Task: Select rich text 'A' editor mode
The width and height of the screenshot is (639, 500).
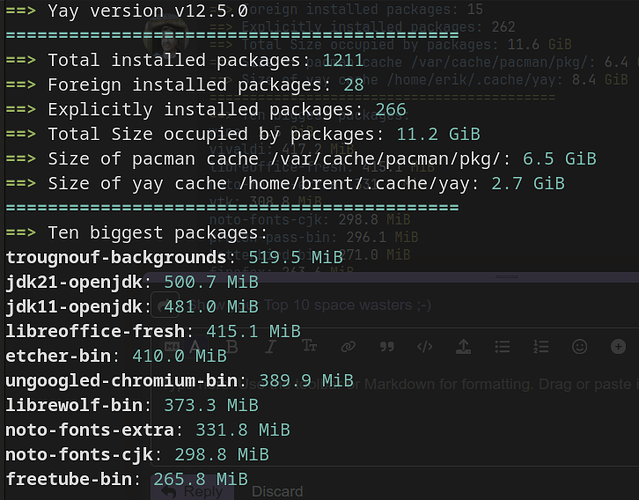Action: click(x=195, y=347)
